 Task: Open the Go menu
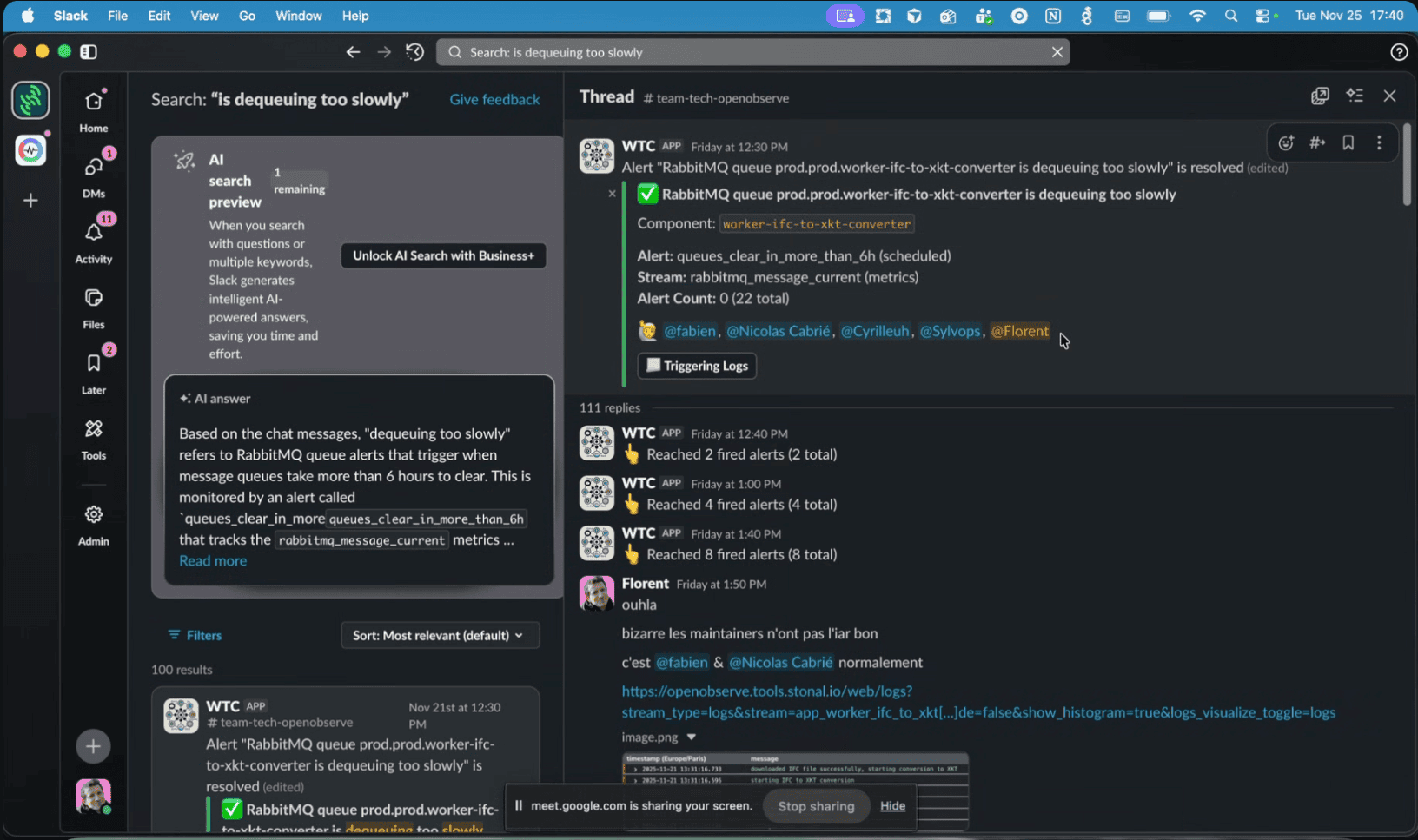click(x=247, y=15)
